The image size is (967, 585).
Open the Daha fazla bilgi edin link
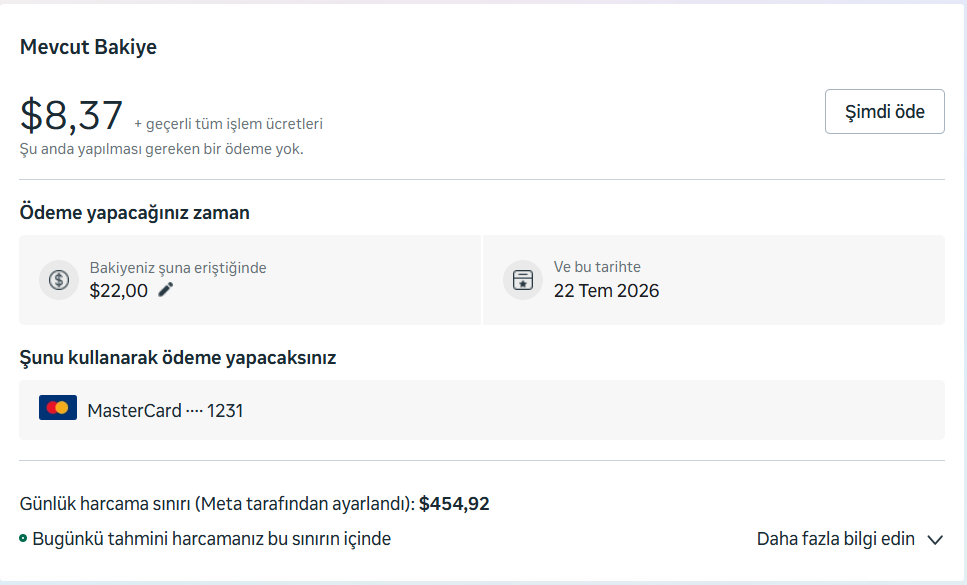[835, 539]
